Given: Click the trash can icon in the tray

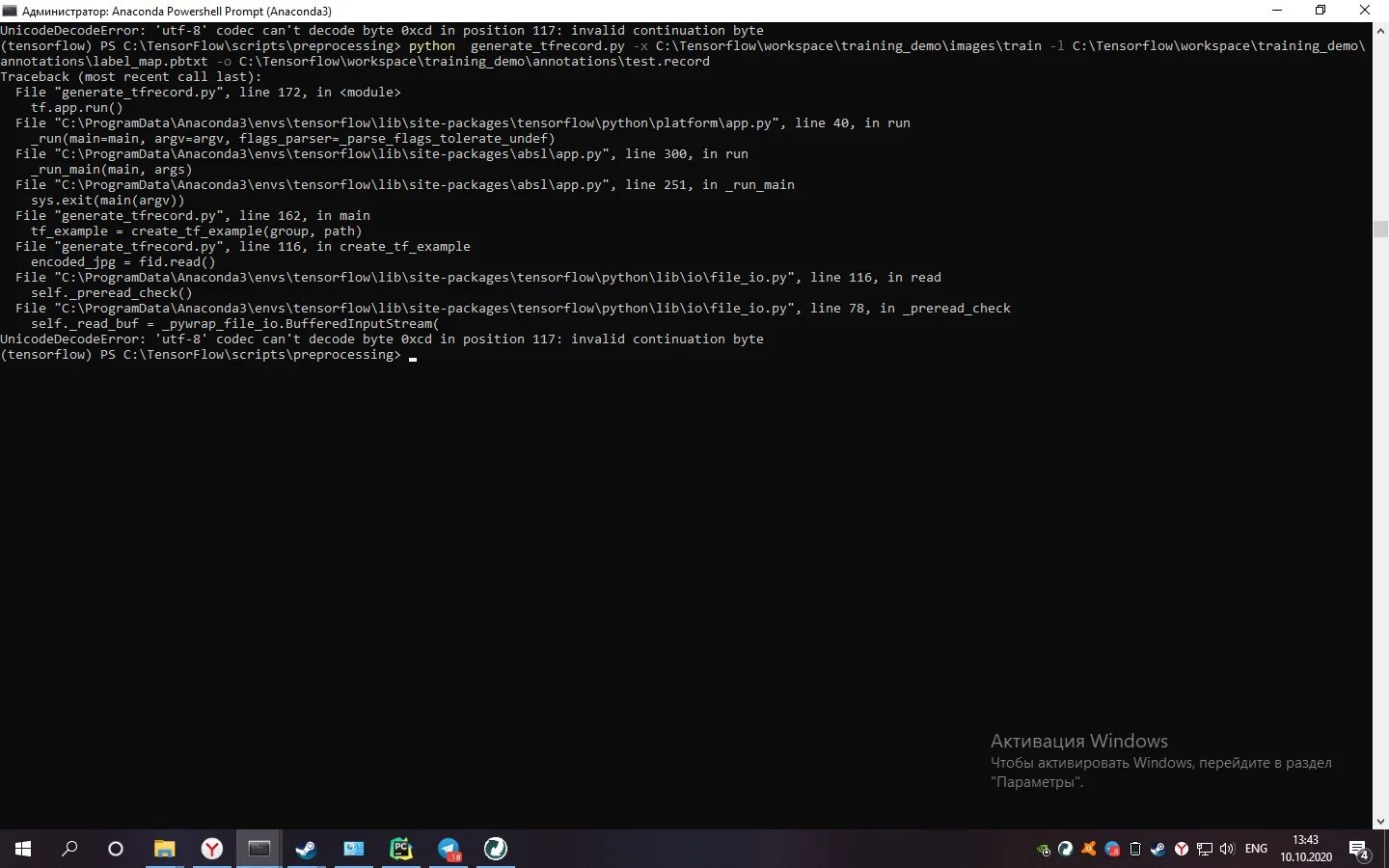Looking at the screenshot, I should click(1135, 850).
